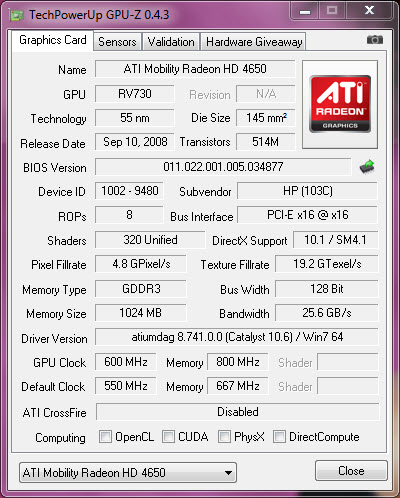400x498 pixels.
Task: Click the camera screenshot icon
Action: coord(375,40)
